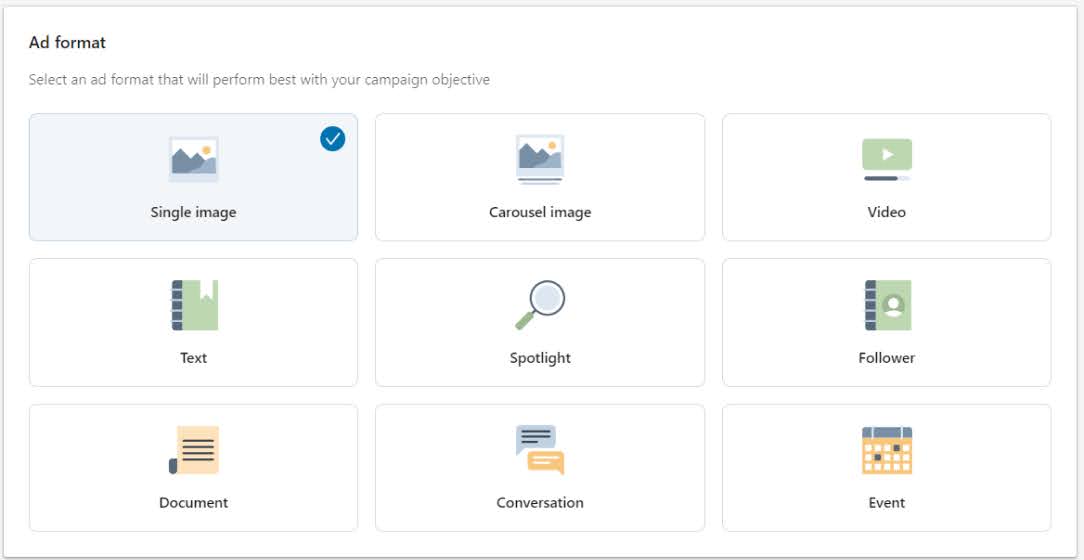Click the Carousel image stacked-photo icon

[540, 160]
